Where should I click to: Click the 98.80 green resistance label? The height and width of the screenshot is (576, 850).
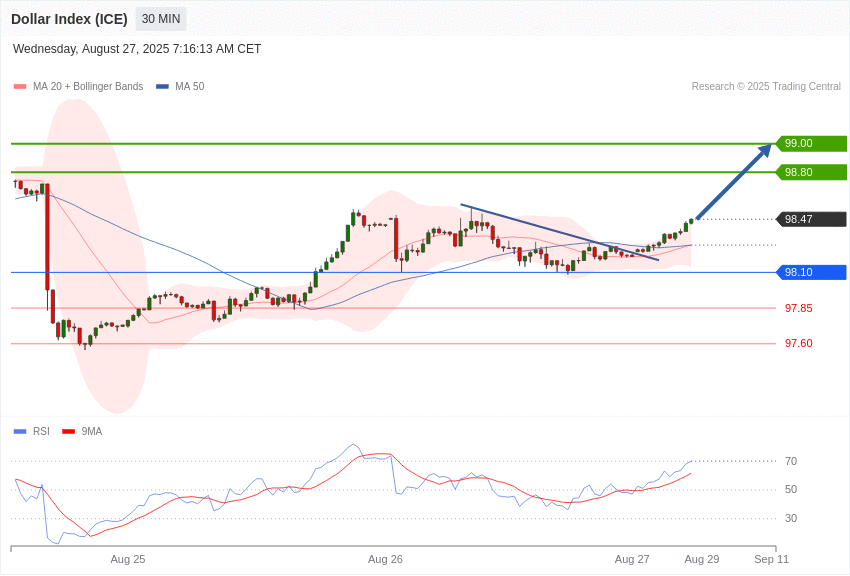click(x=812, y=172)
